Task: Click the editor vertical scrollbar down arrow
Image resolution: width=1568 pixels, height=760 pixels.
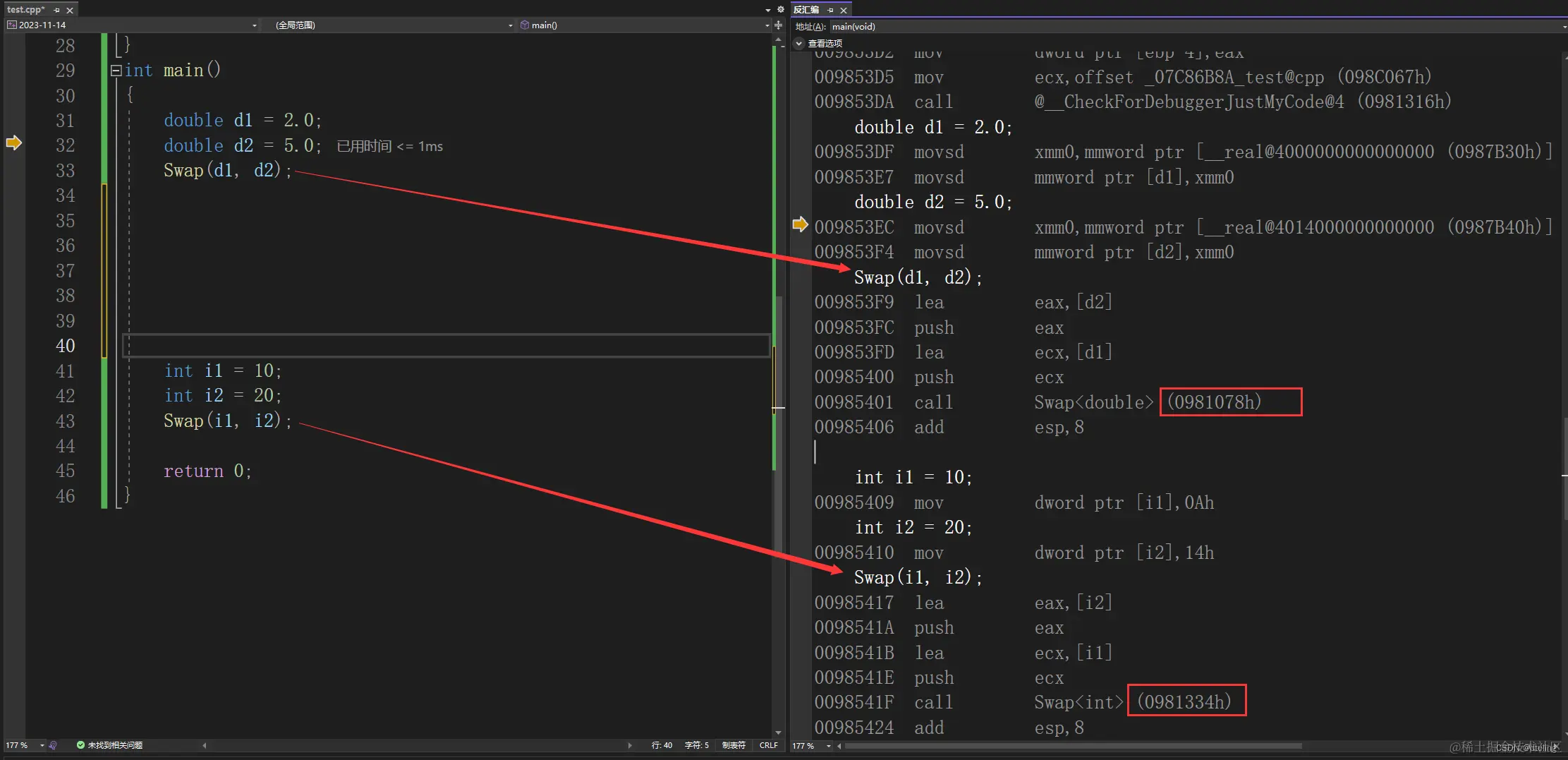Action: click(x=778, y=732)
